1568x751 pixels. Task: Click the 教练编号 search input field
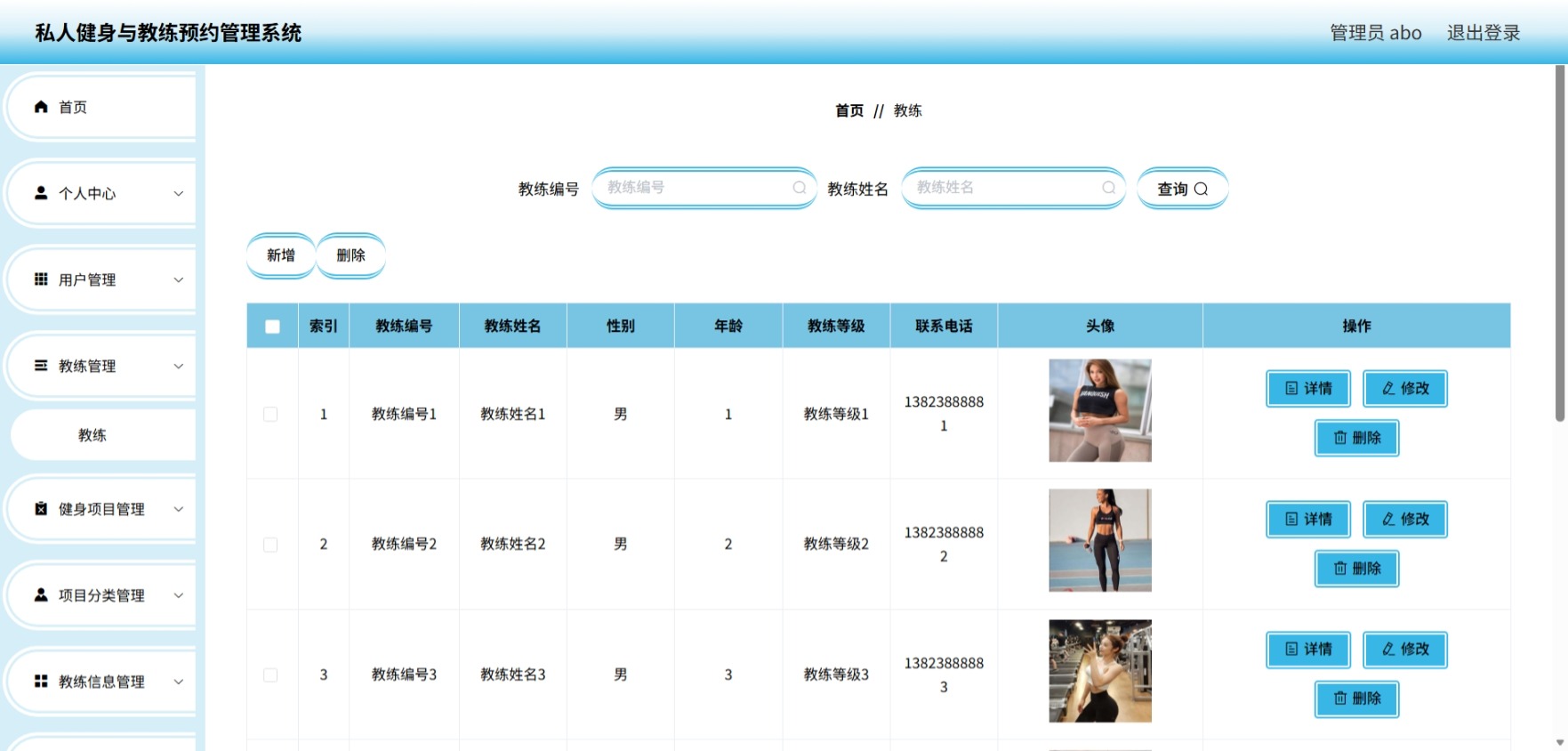tap(704, 188)
